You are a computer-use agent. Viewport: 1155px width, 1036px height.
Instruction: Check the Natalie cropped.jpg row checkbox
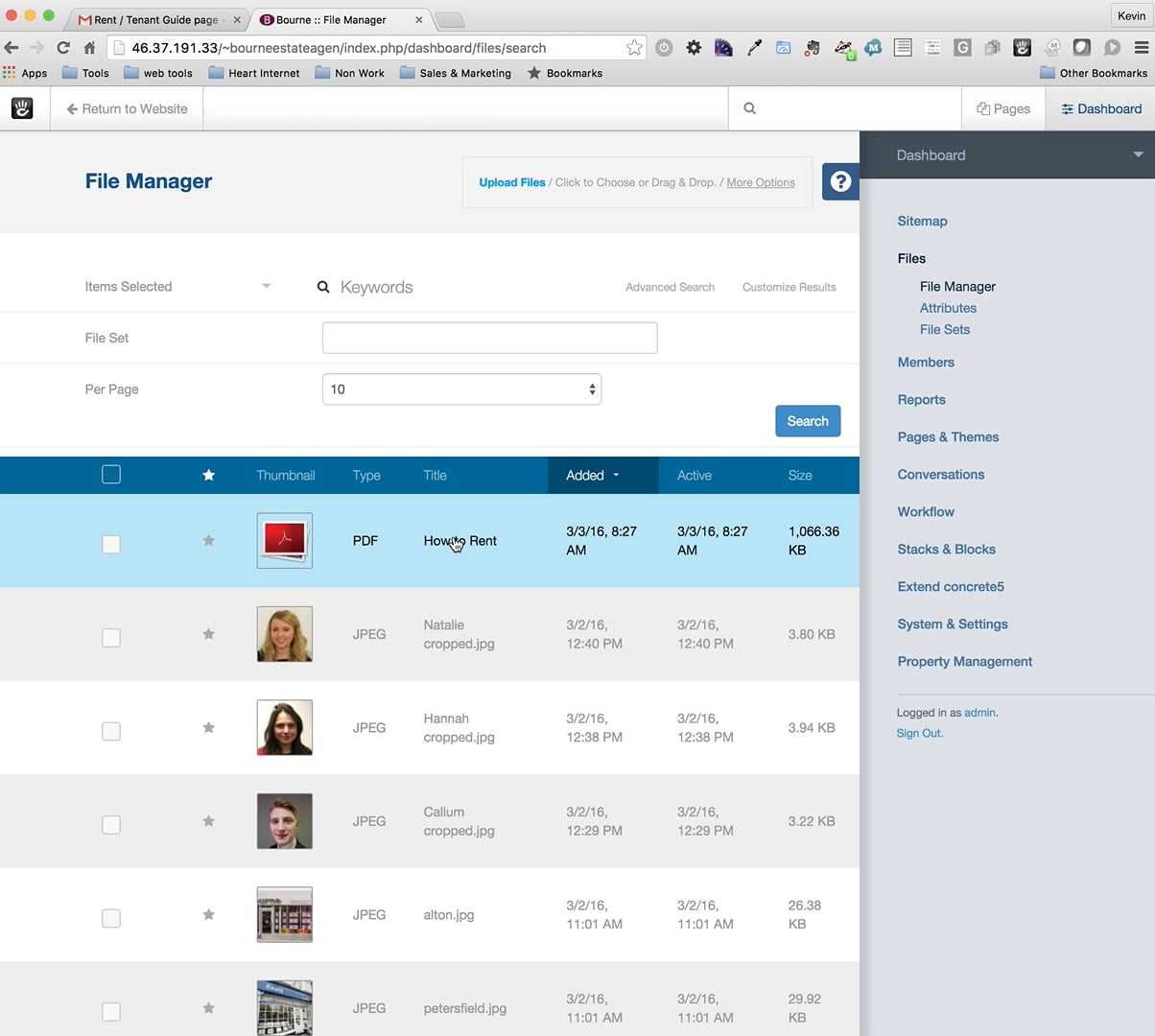point(111,638)
